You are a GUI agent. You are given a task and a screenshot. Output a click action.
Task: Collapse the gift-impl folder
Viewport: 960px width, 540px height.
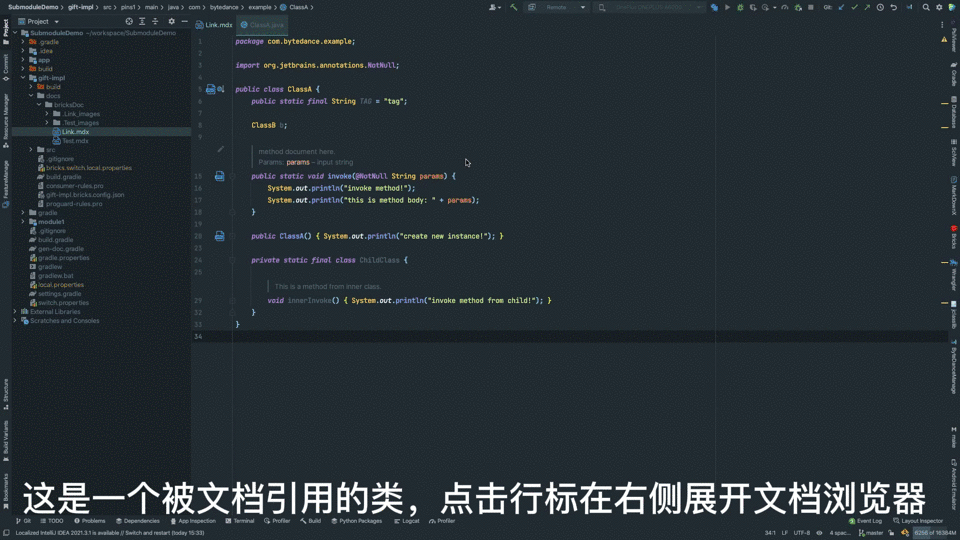click(x=23, y=78)
